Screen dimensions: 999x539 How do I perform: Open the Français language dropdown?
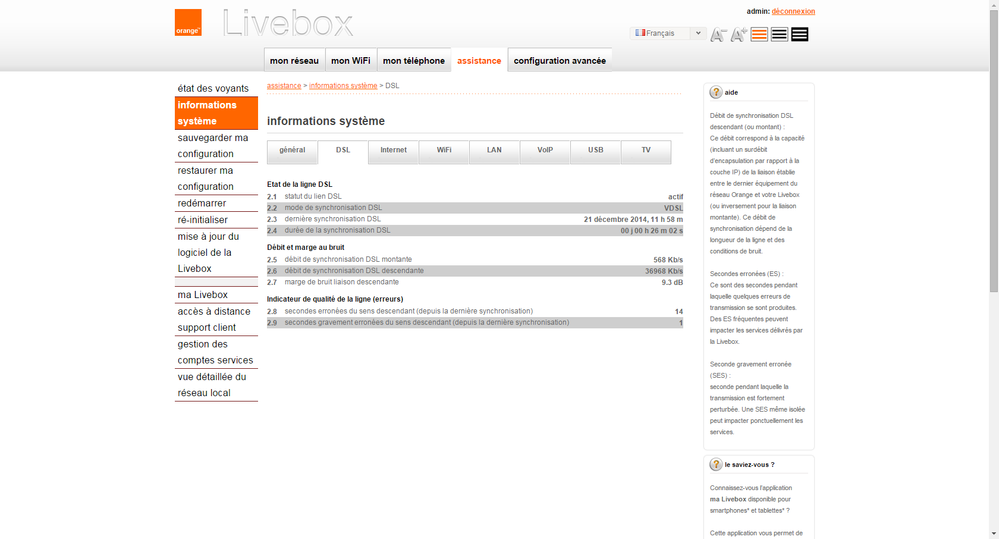tap(668, 33)
